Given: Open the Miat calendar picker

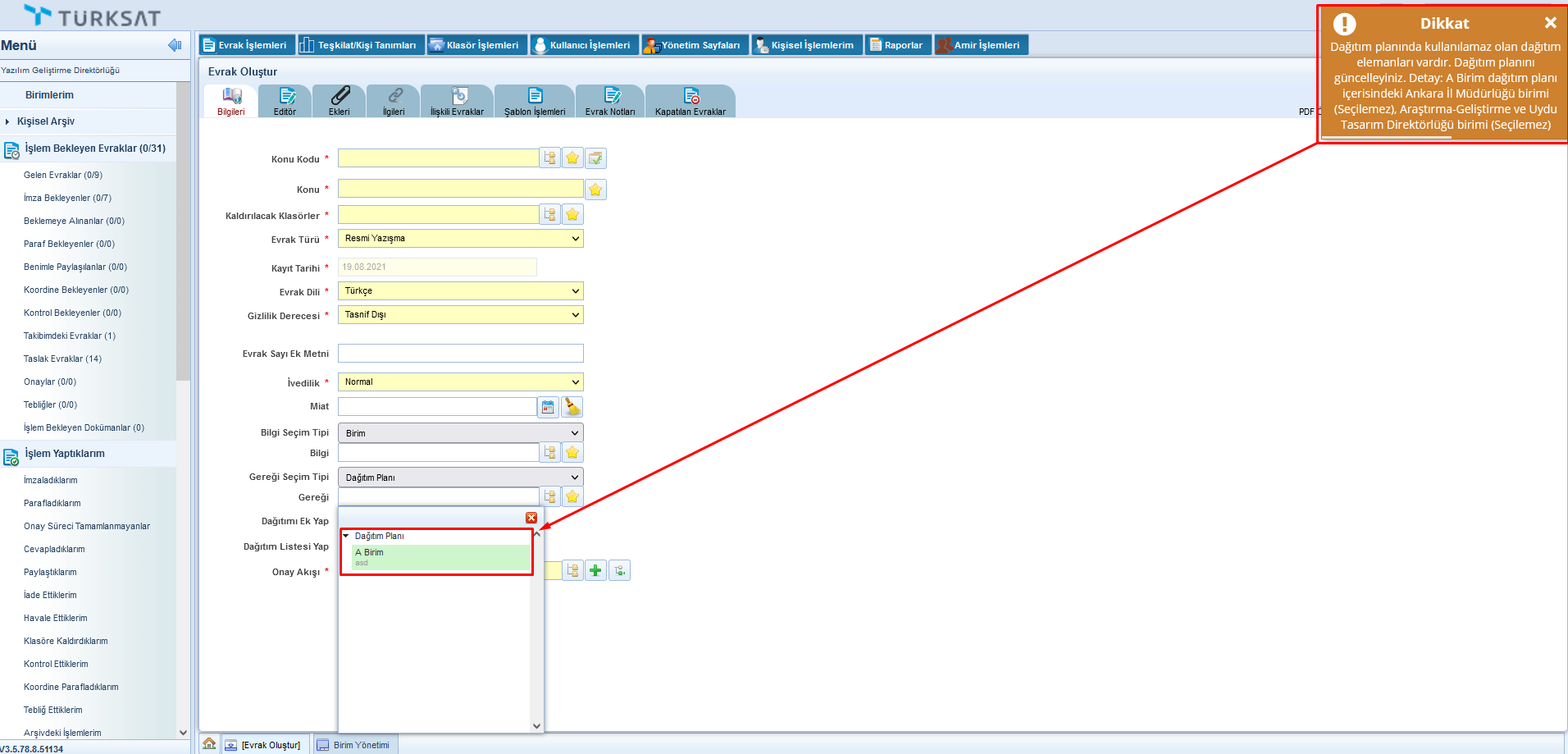Looking at the screenshot, I should (x=548, y=407).
